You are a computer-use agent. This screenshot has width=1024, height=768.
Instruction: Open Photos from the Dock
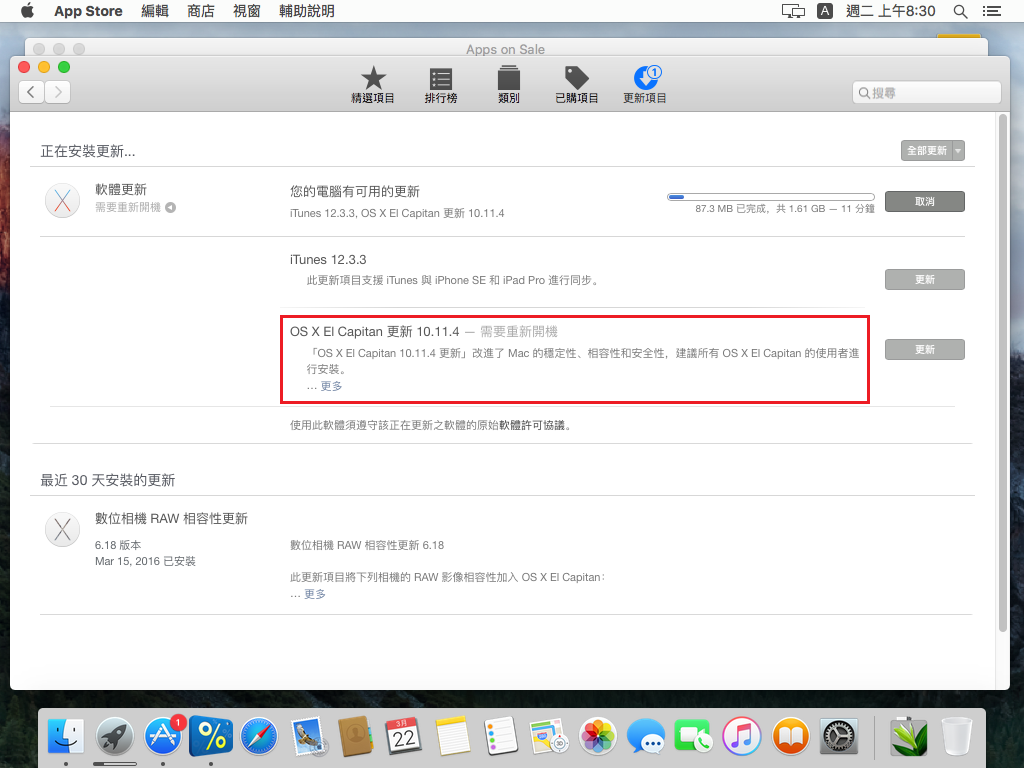tap(598, 736)
